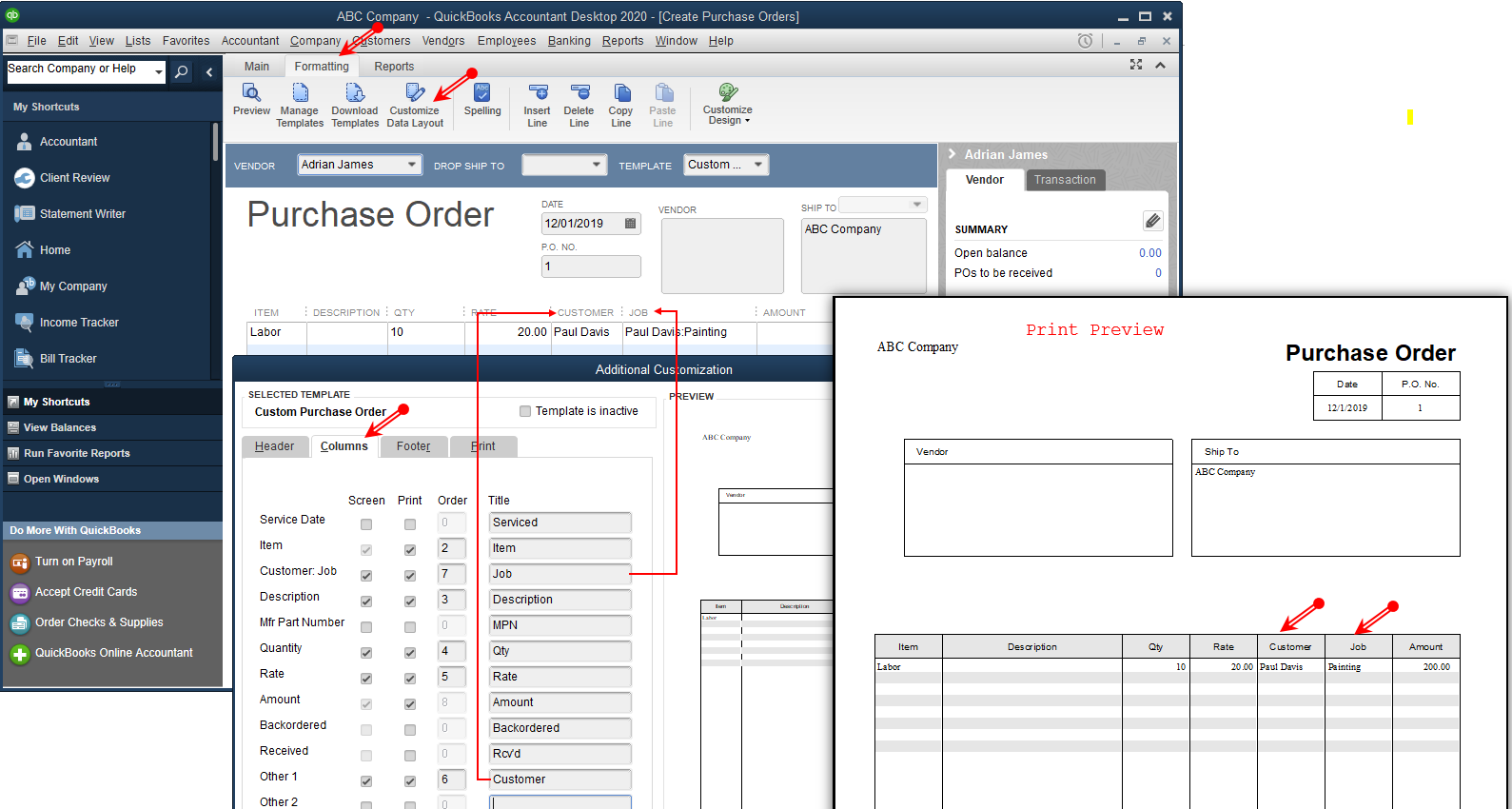Open Income Tracker from sidebar
This screenshot has height=809, width=1512.
click(x=79, y=323)
